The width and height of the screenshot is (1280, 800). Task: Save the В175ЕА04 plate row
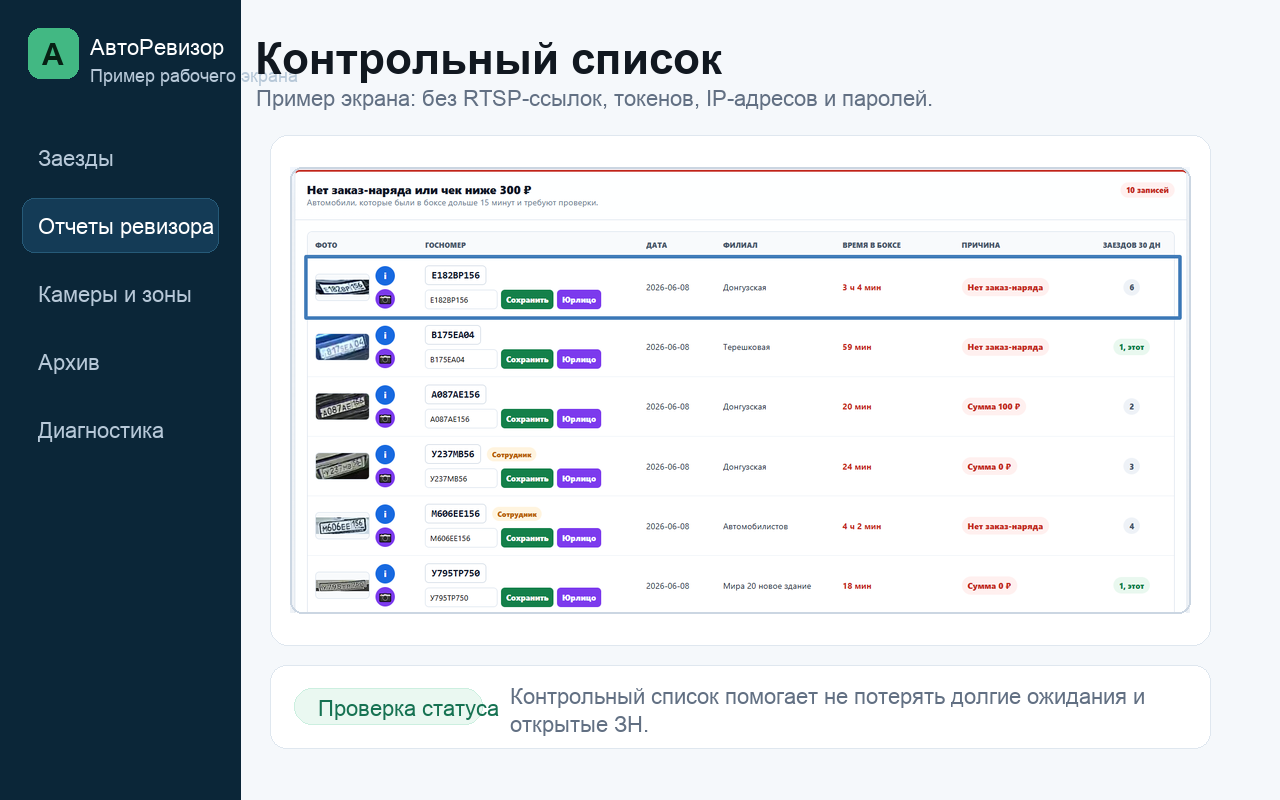[527, 359]
